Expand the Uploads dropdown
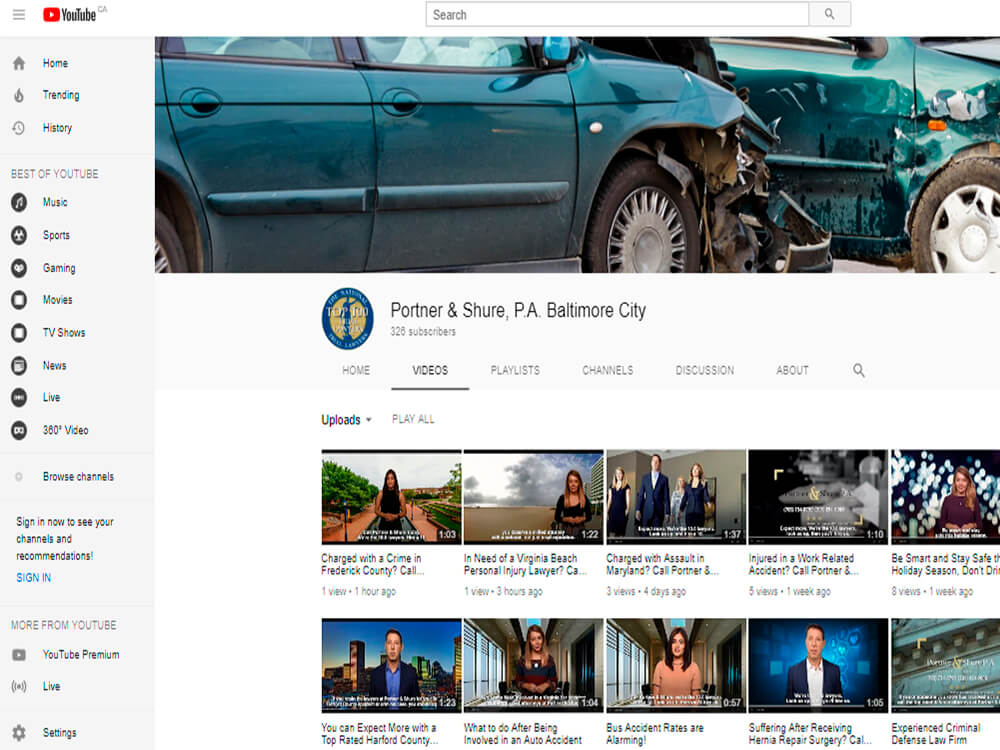The height and width of the screenshot is (750, 1000). (x=346, y=420)
